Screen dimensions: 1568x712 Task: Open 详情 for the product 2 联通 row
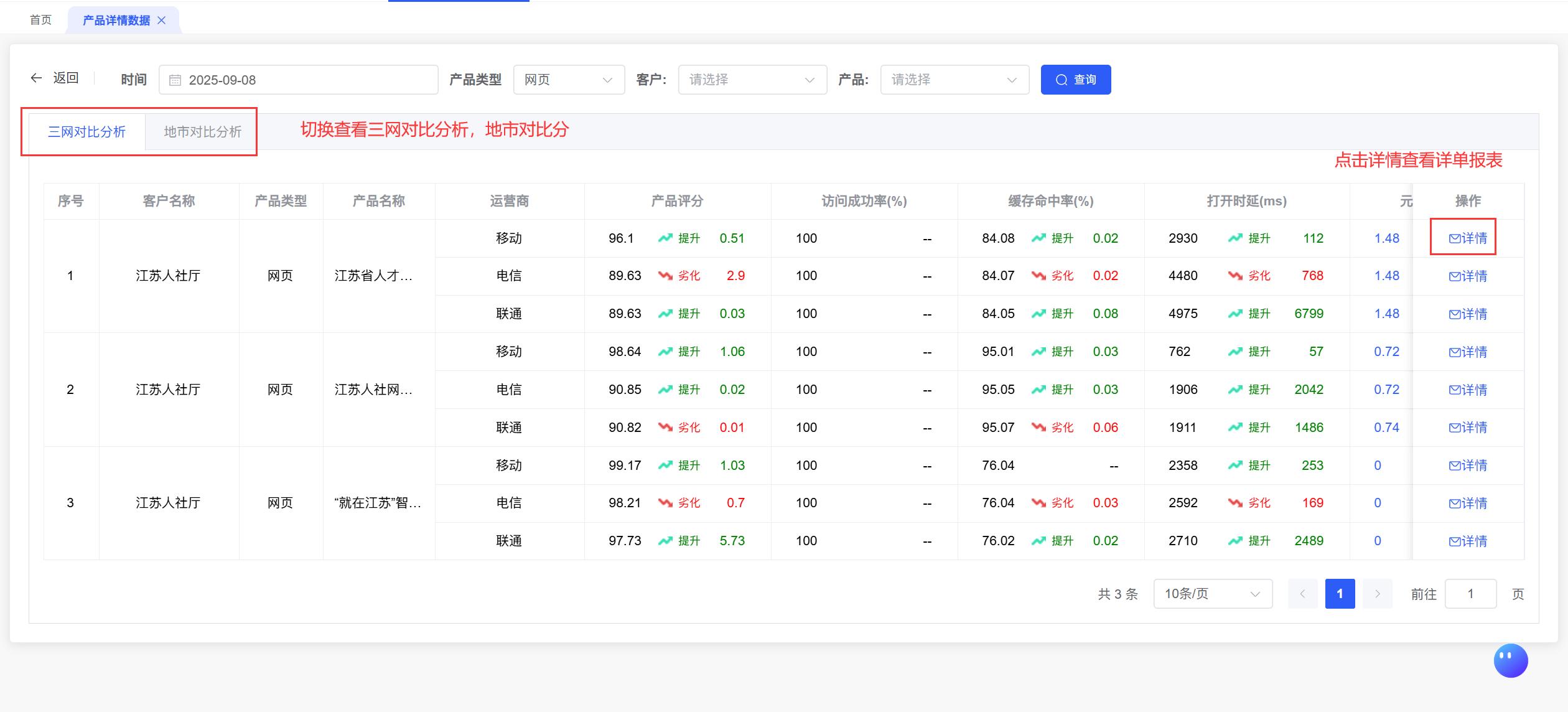pyautogui.click(x=1468, y=428)
